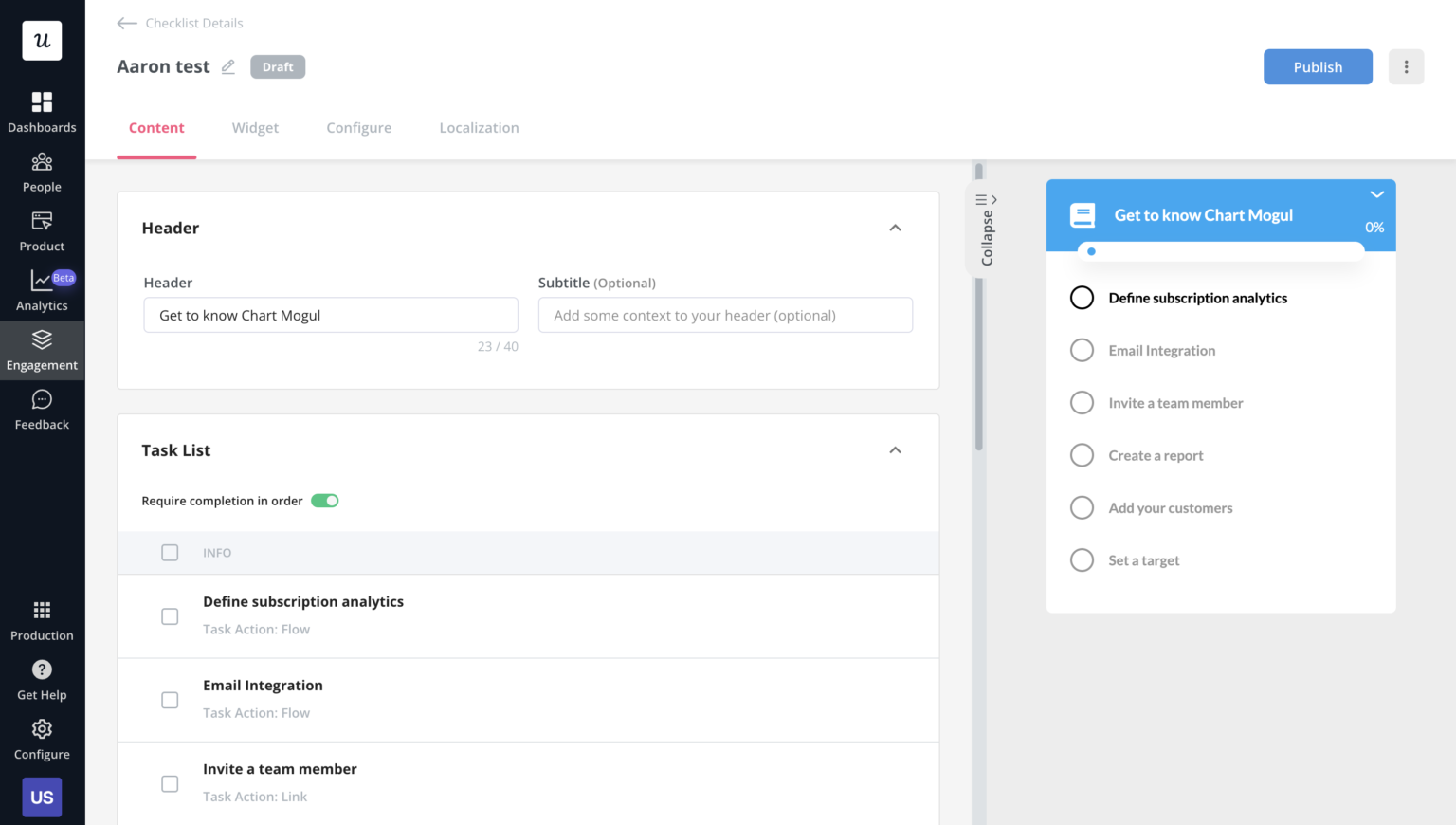The height and width of the screenshot is (825, 1456).
Task: Switch to the Widget tab
Action: point(255,127)
